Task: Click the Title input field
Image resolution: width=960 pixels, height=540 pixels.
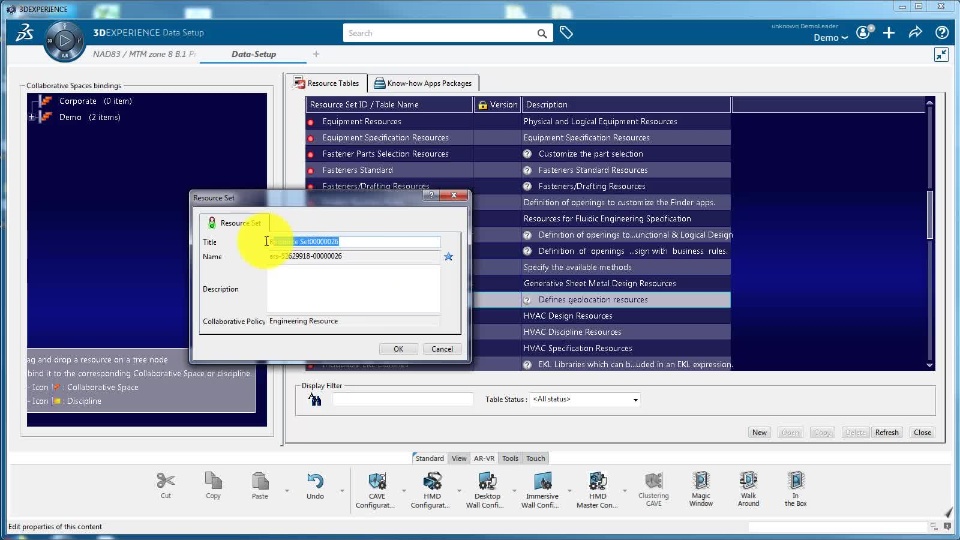Action: click(x=354, y=242)
